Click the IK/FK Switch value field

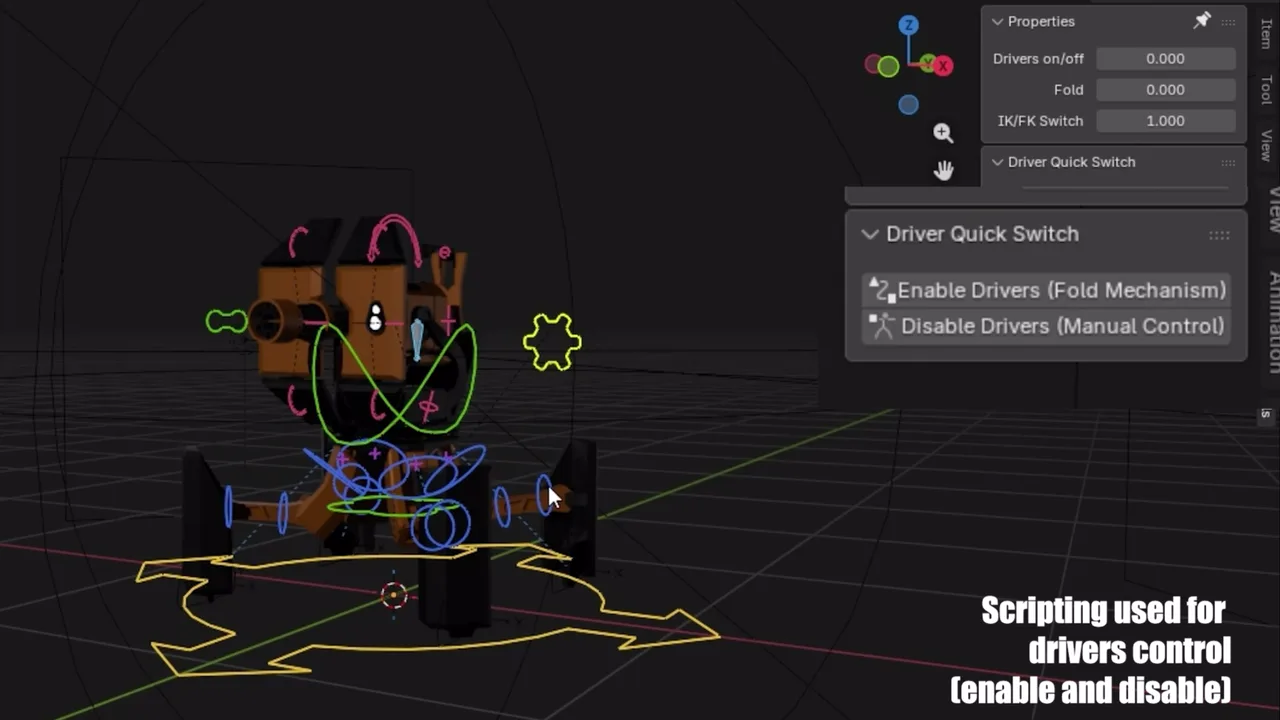1166,120
